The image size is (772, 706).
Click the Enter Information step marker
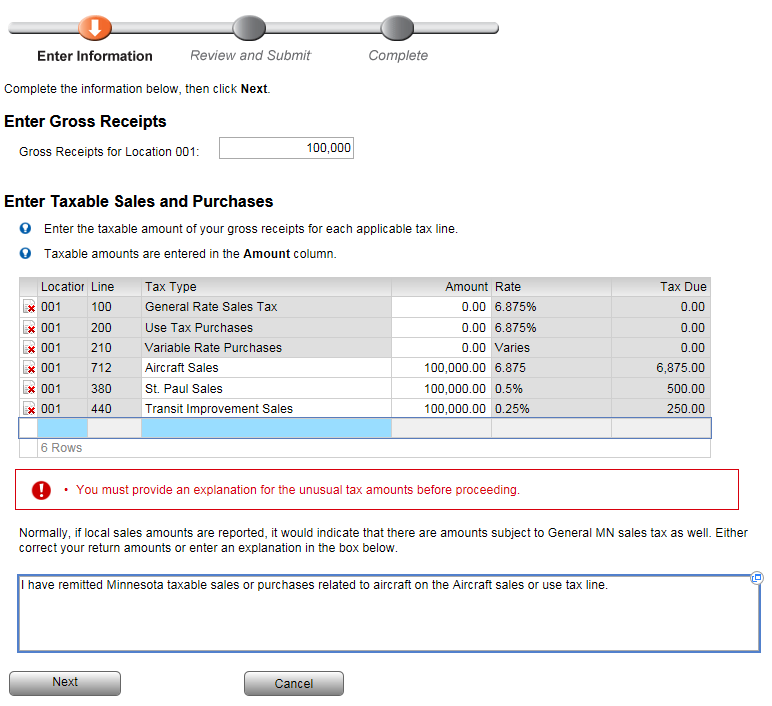tap(95, 27)
